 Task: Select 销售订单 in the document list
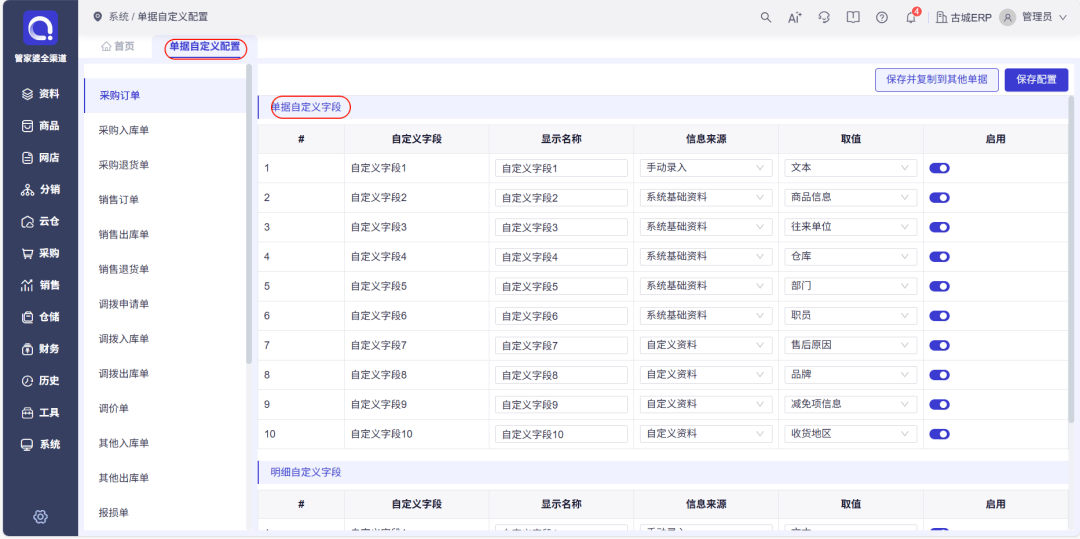click(x=119, y=200)
